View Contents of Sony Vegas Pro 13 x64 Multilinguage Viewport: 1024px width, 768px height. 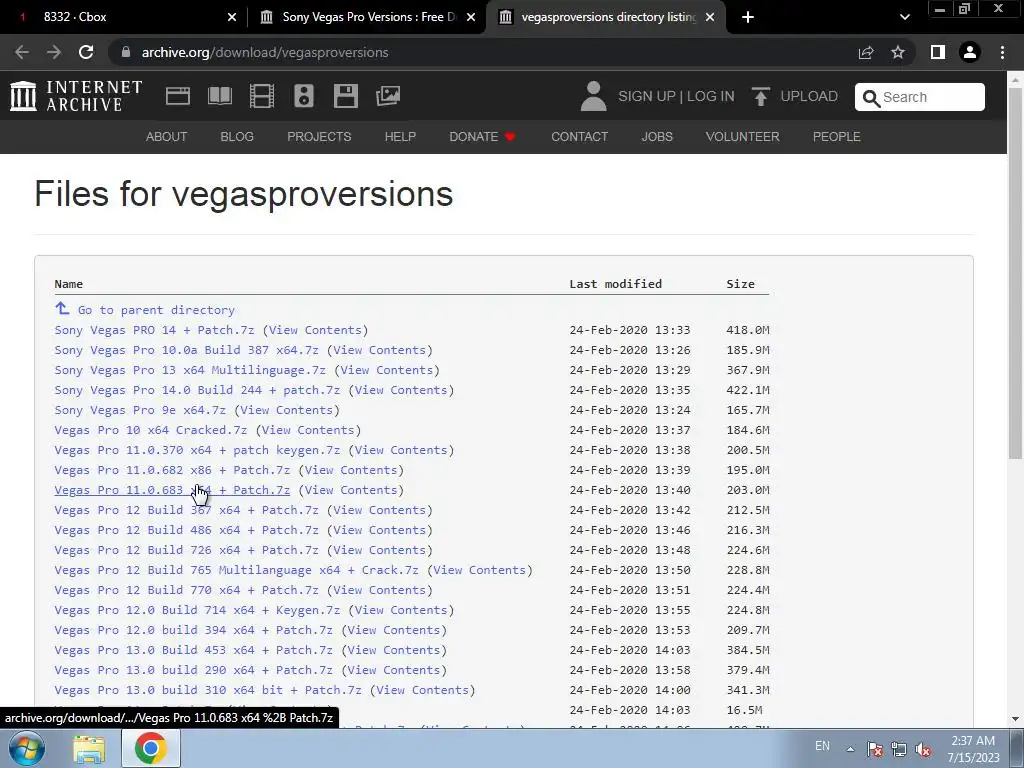[387, 370]
